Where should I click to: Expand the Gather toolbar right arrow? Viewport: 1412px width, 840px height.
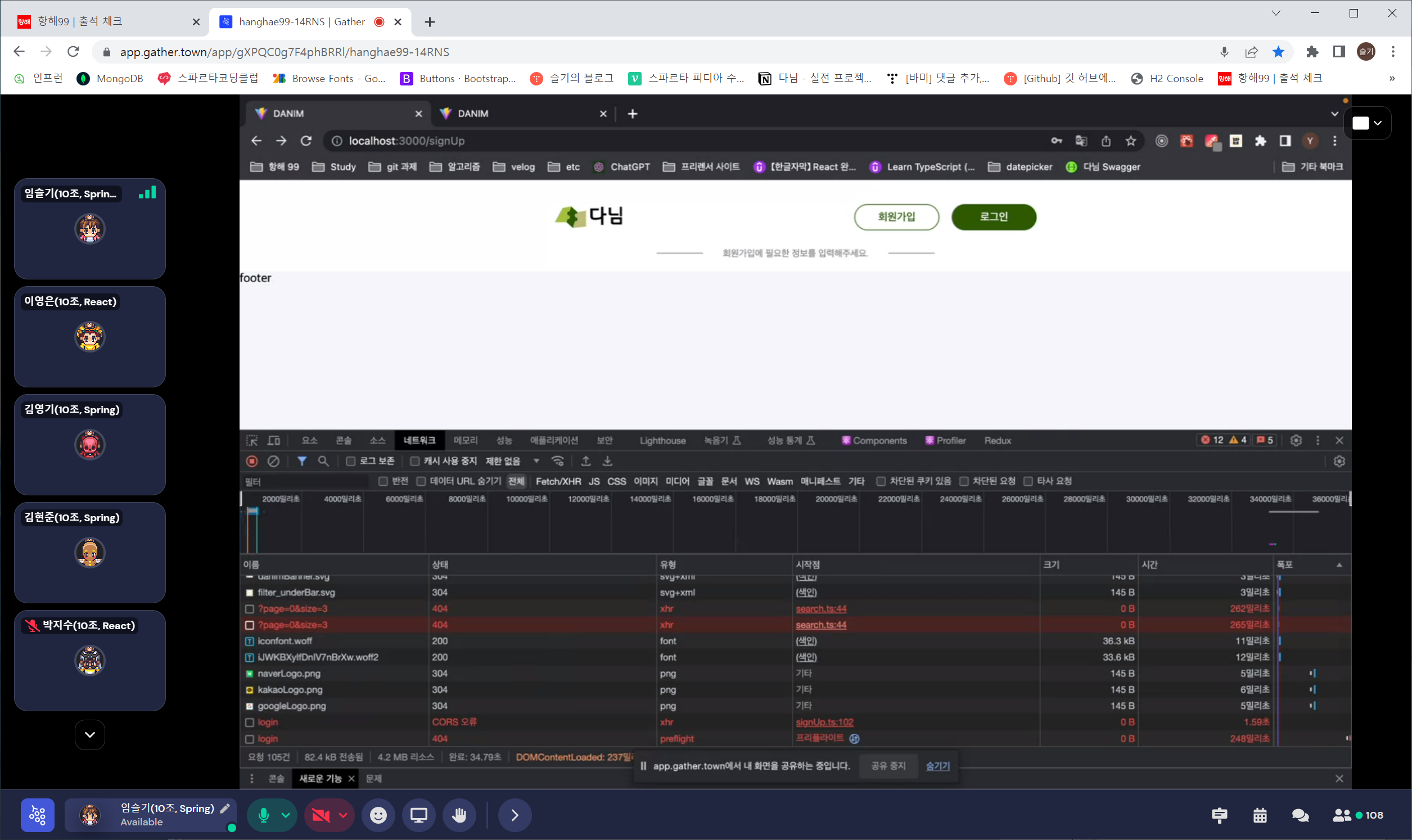(515, 815)
